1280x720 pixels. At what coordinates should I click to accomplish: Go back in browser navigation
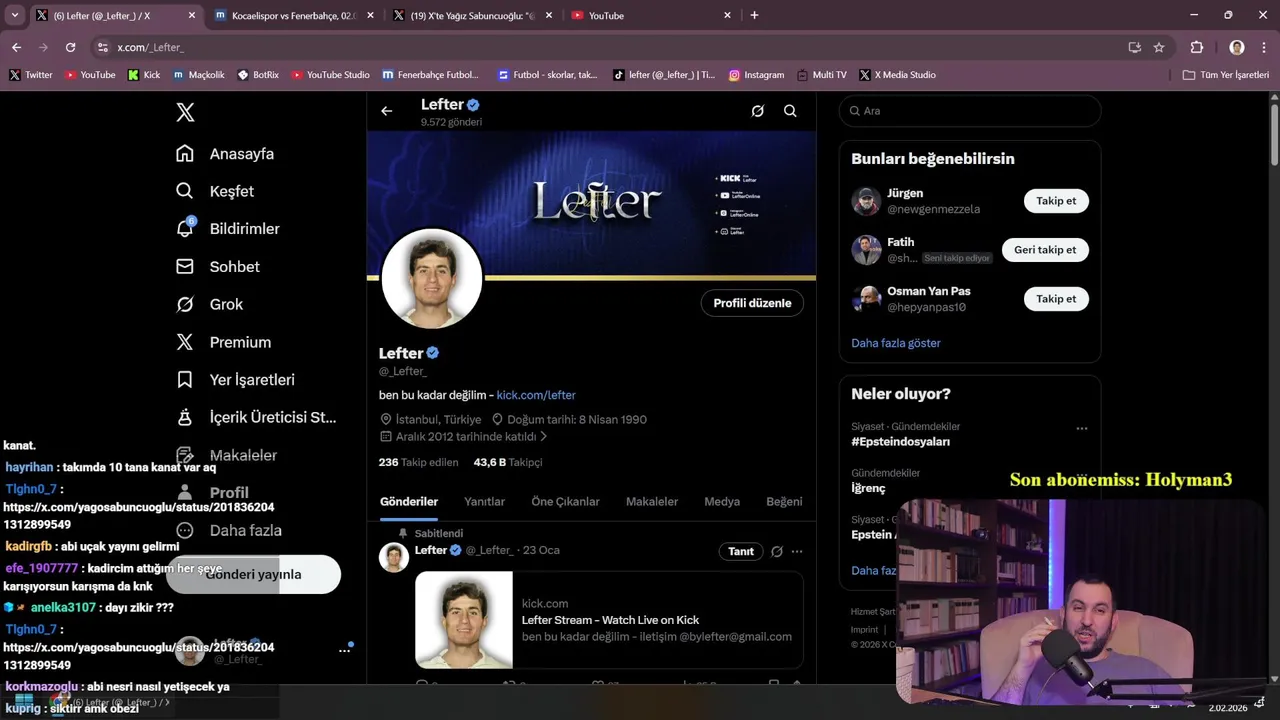tap(16, 47)
